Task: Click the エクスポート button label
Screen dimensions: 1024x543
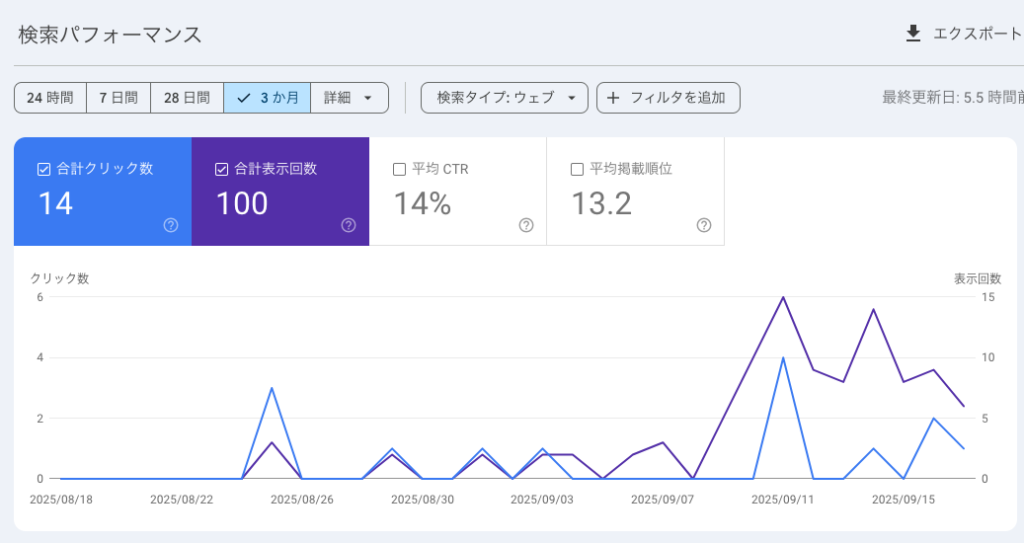Action: (x=976, y=34)
